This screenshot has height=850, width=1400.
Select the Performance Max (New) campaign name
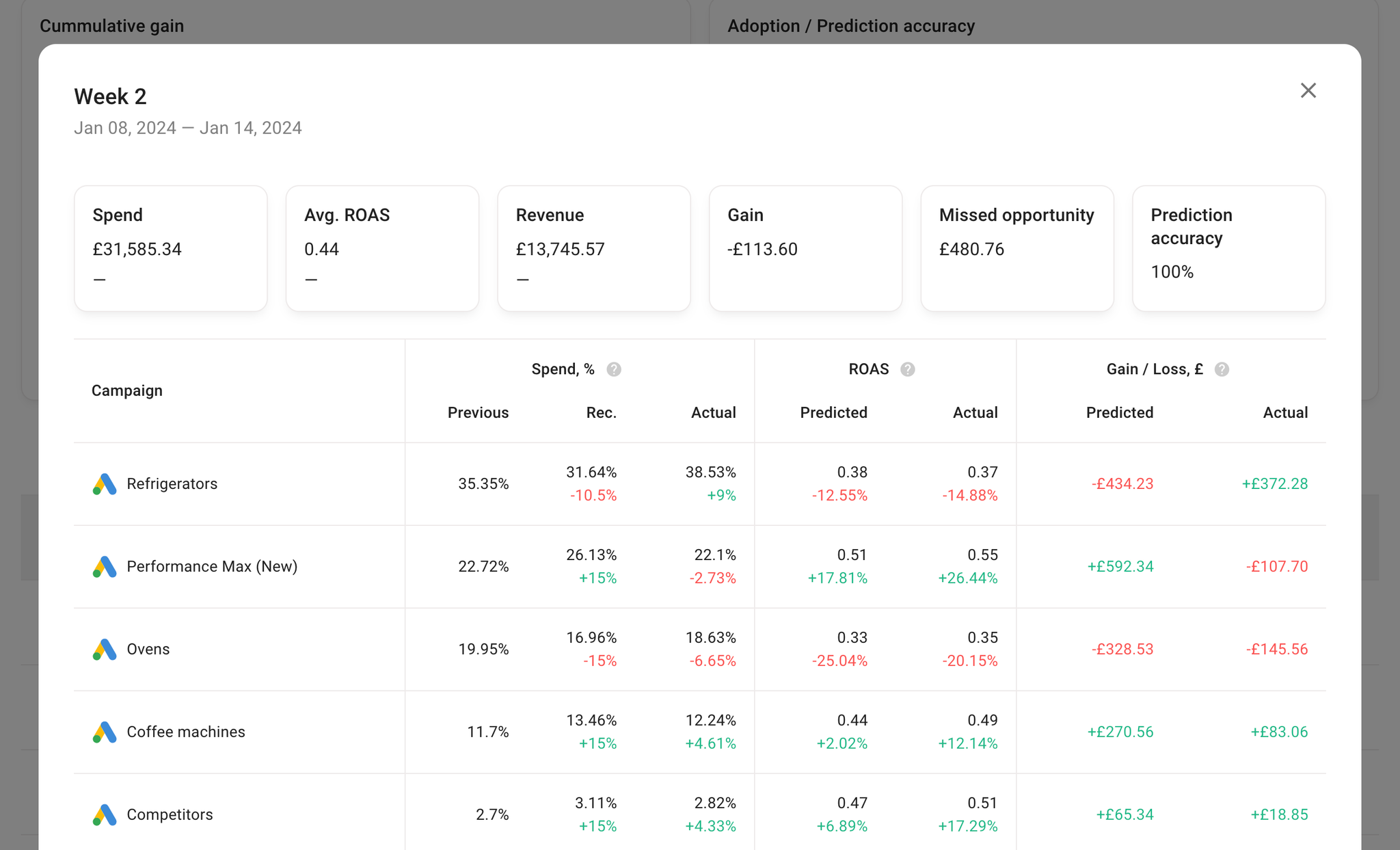coord(212,566)
